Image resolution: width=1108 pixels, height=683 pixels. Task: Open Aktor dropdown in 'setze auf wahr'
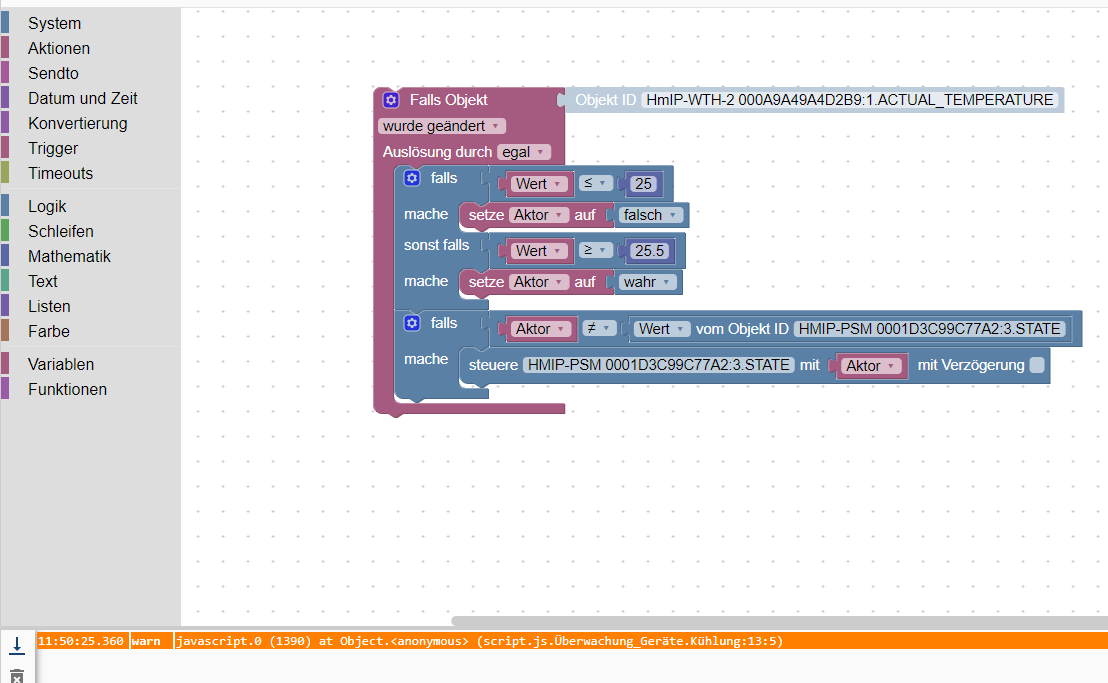538,282
